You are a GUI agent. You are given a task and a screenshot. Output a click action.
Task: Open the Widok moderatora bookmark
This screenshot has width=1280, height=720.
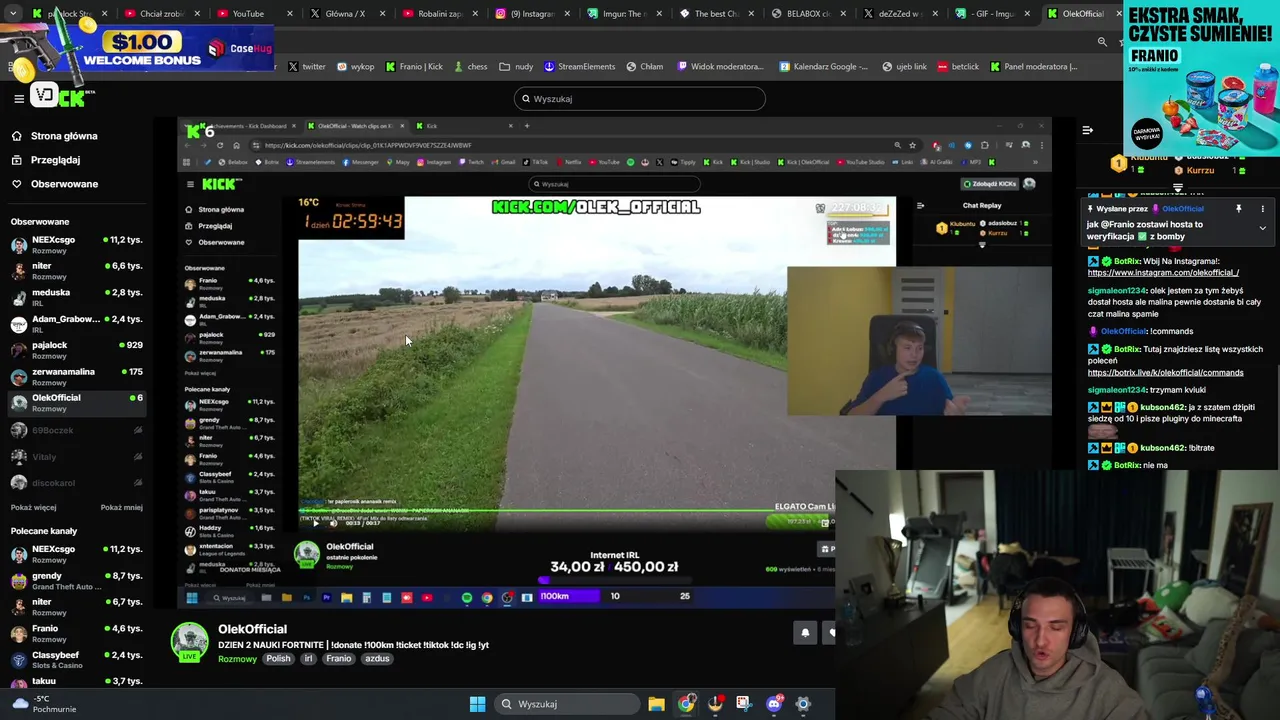point(720,67)
